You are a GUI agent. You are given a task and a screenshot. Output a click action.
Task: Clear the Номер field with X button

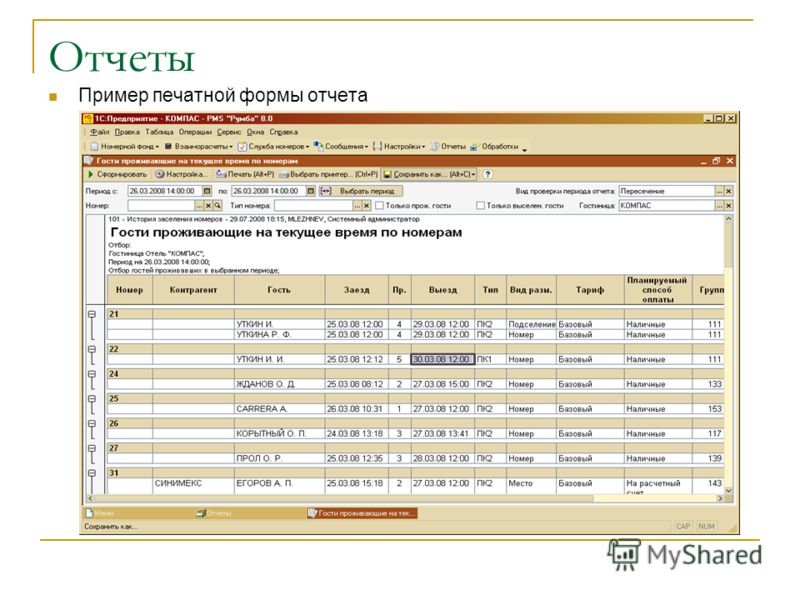(x=208, y=206)
